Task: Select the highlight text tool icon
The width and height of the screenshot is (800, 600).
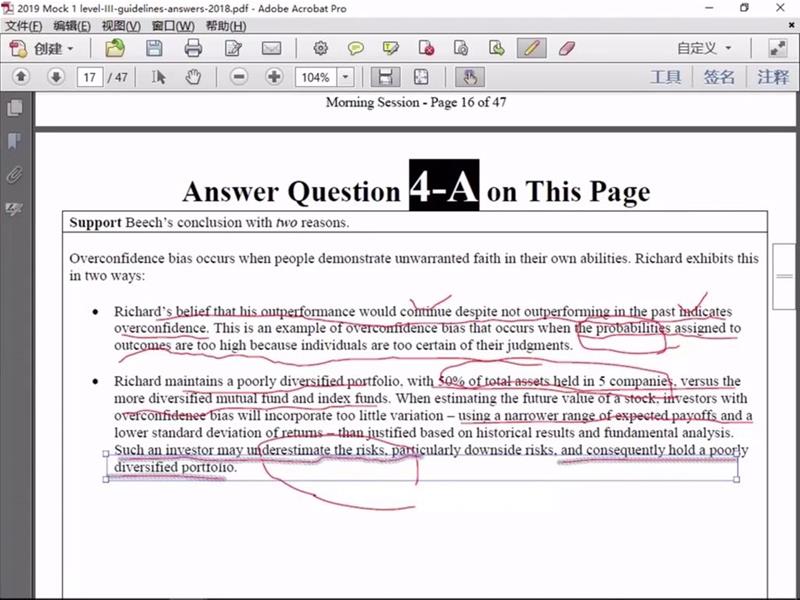Action: 391,48
